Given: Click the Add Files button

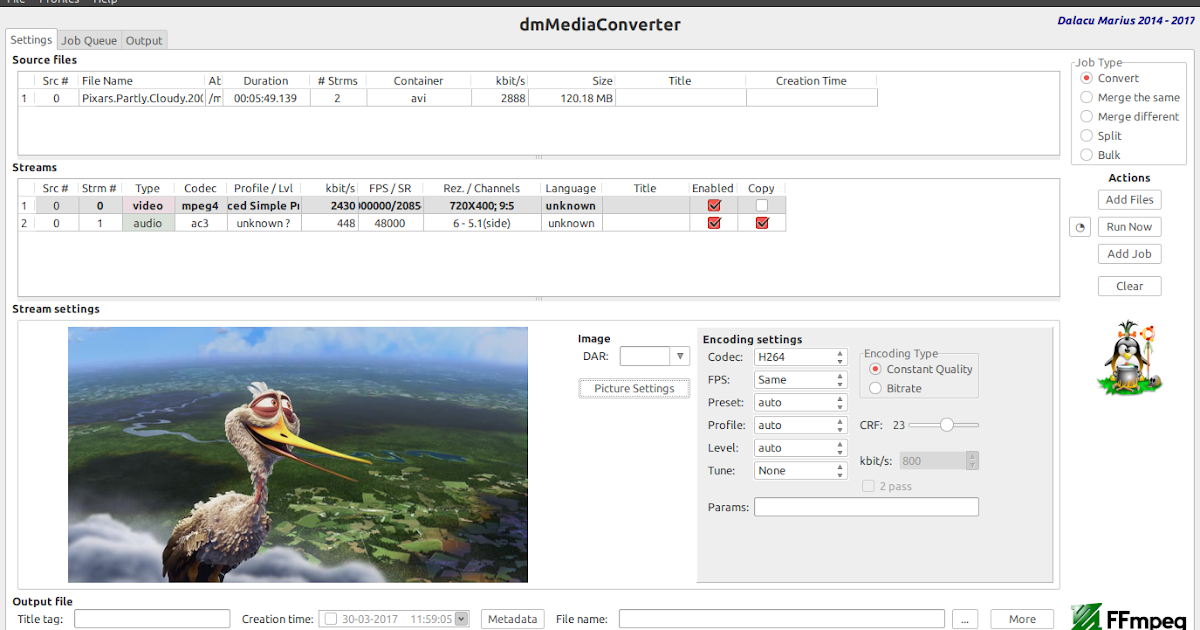Looking at the screenshot, I should coord(1130,200).
